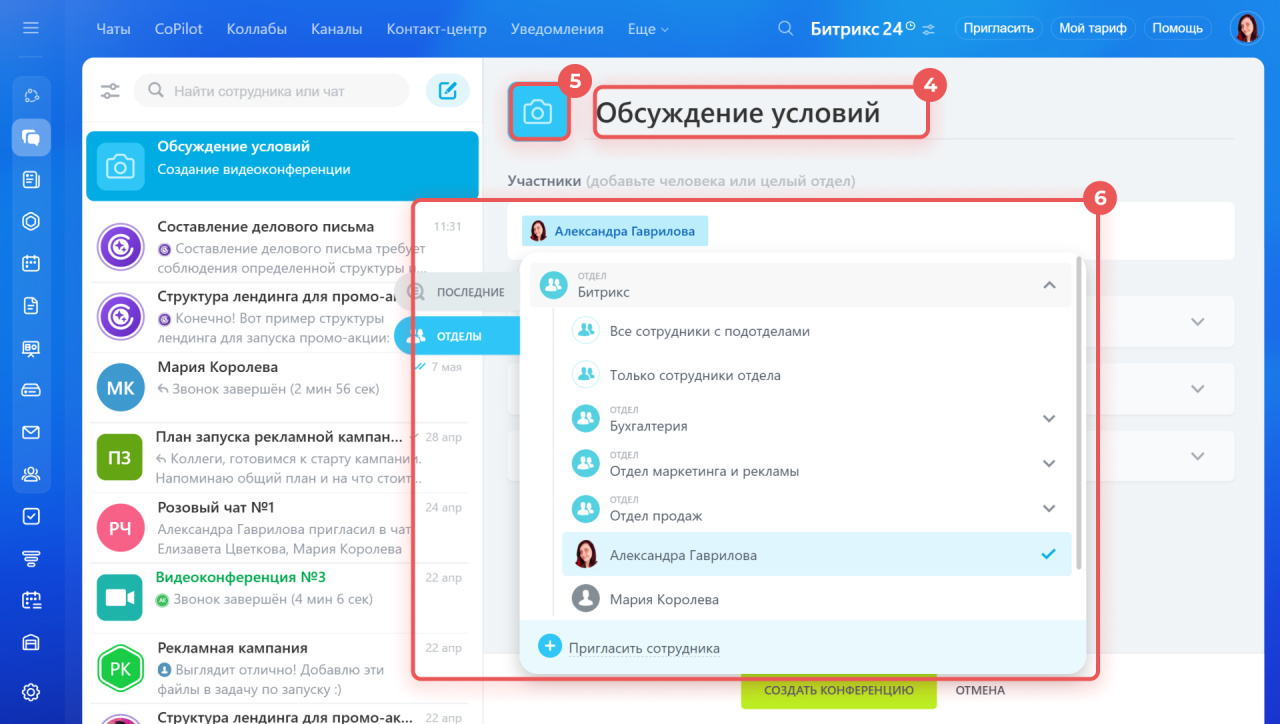
Task: Expand the Бухгалтерия department
Action: [1048, 419]
